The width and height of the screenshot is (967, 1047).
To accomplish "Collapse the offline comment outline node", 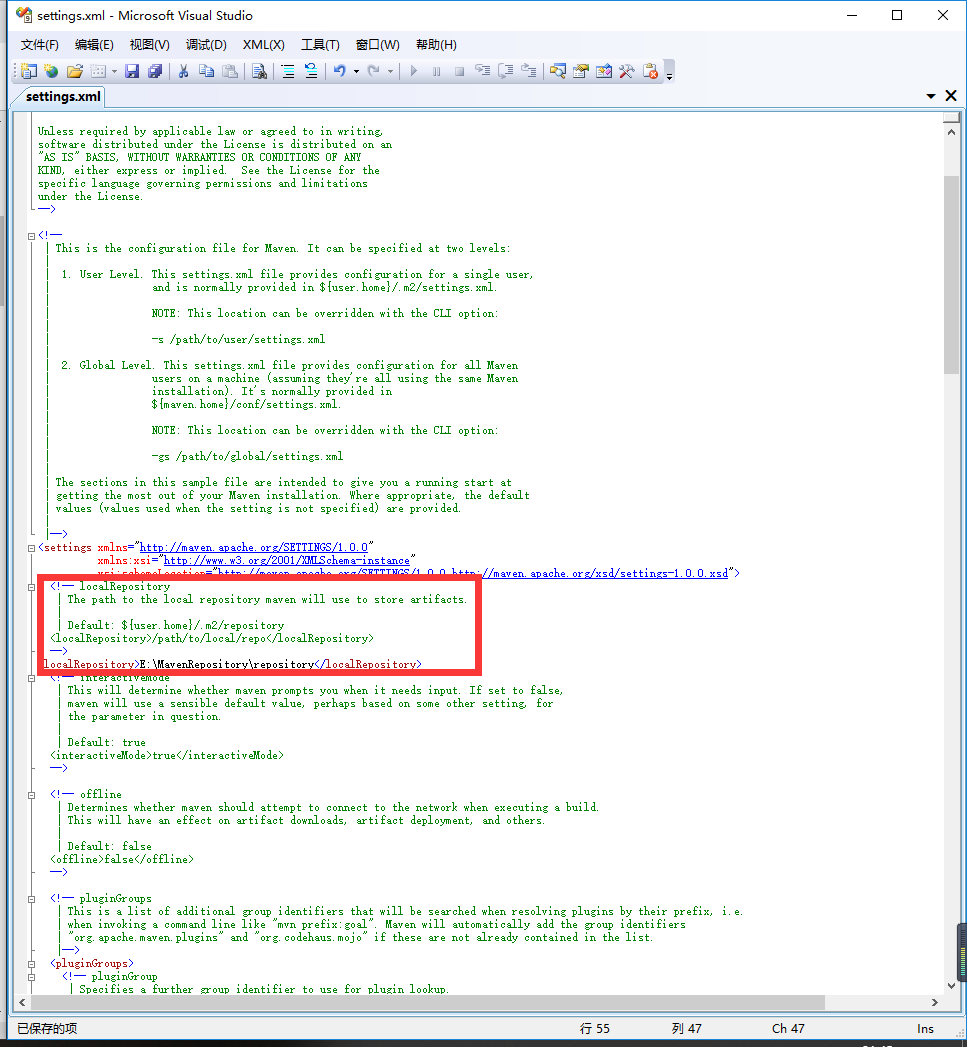I will coord(31,795).
